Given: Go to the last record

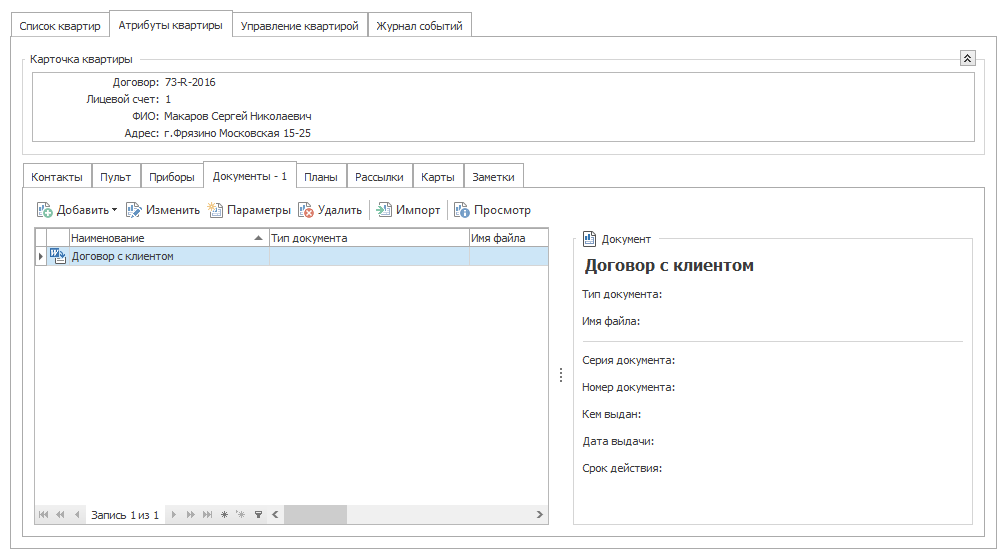Looking at the screenshot, I should 207,515.
